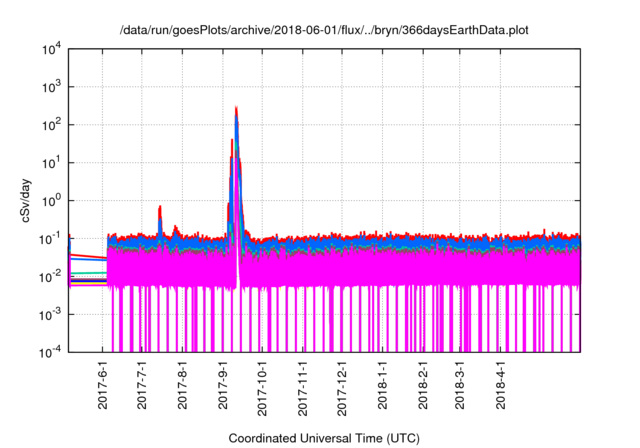
Task: Click the Coordinated Universal Time (UTC) axis title
Action: coord(324,439)
